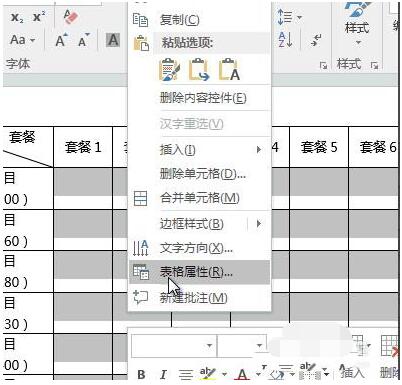This screenshot has width=402, height=385.
Task: Toggle italic in the mini toolbar
Action: click(x=163, y=374)
